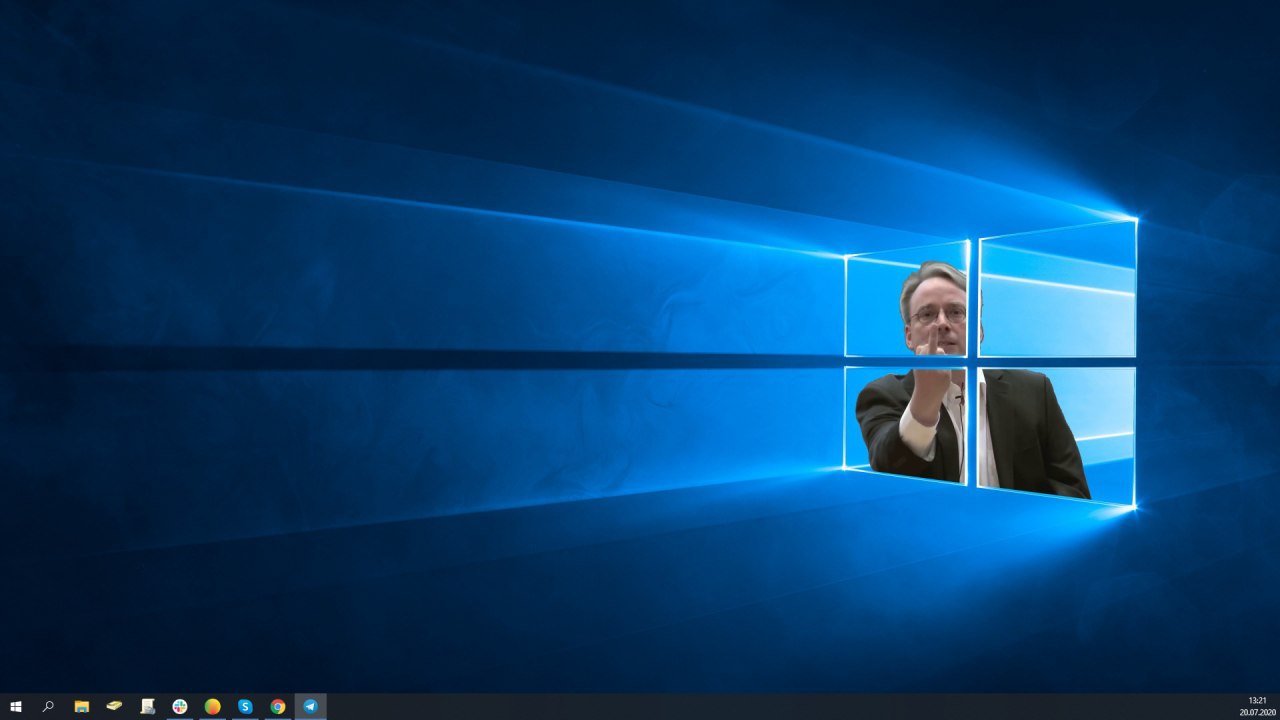Open Telegram from the taskbar

(x=310, y=706)
